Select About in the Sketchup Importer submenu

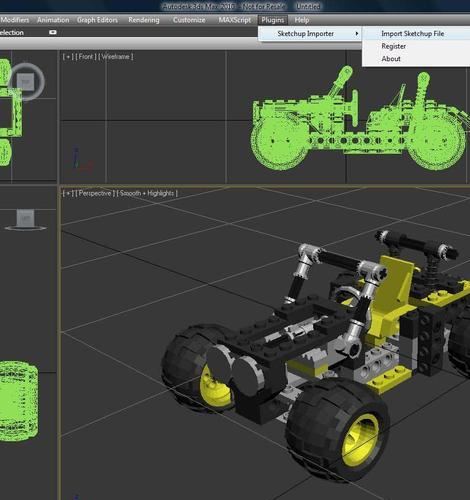(x=391, y=59)
